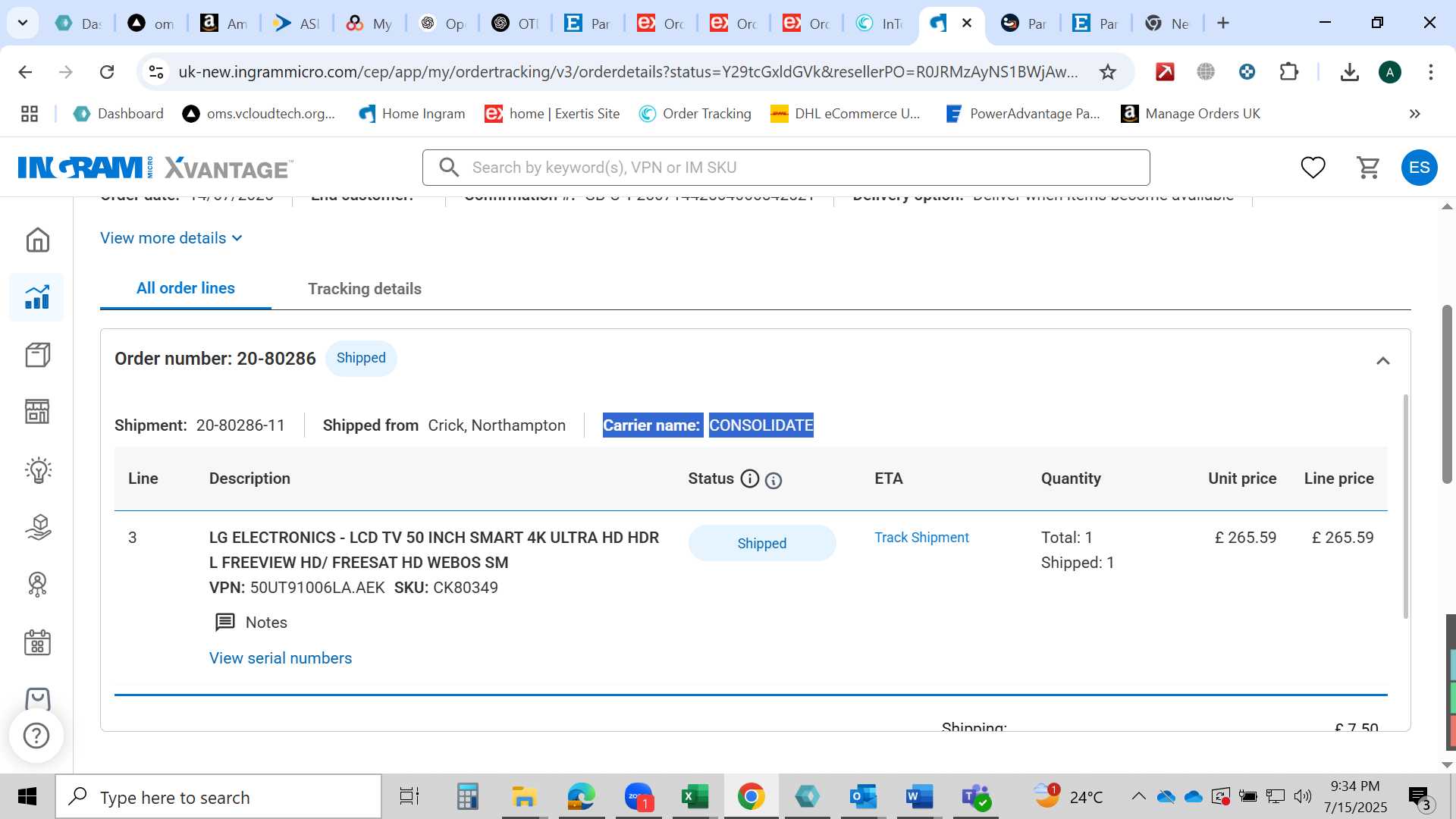This screenshot has height=819, width=1456.
Task: Close the active Ingram Micro tab
Action: tap(967, 23)
